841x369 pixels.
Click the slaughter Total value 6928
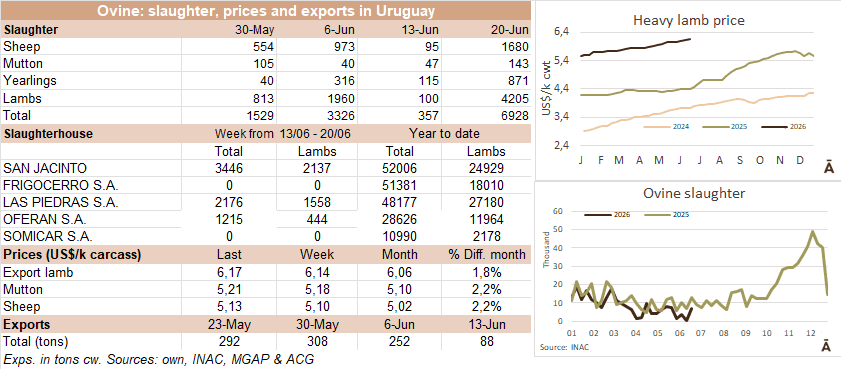point(516,115)
